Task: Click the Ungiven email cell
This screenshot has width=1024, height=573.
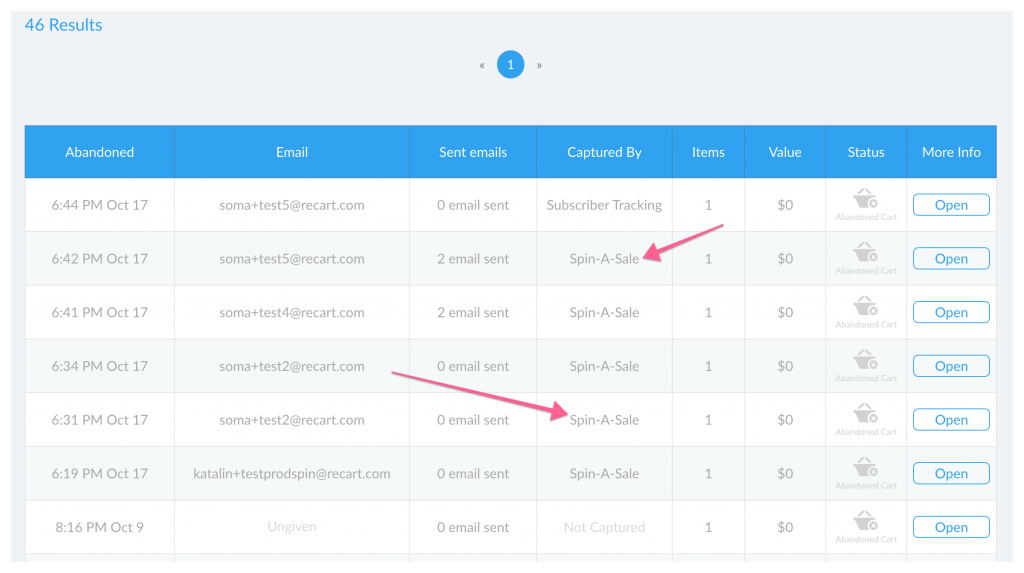Action: pos(292,527)
